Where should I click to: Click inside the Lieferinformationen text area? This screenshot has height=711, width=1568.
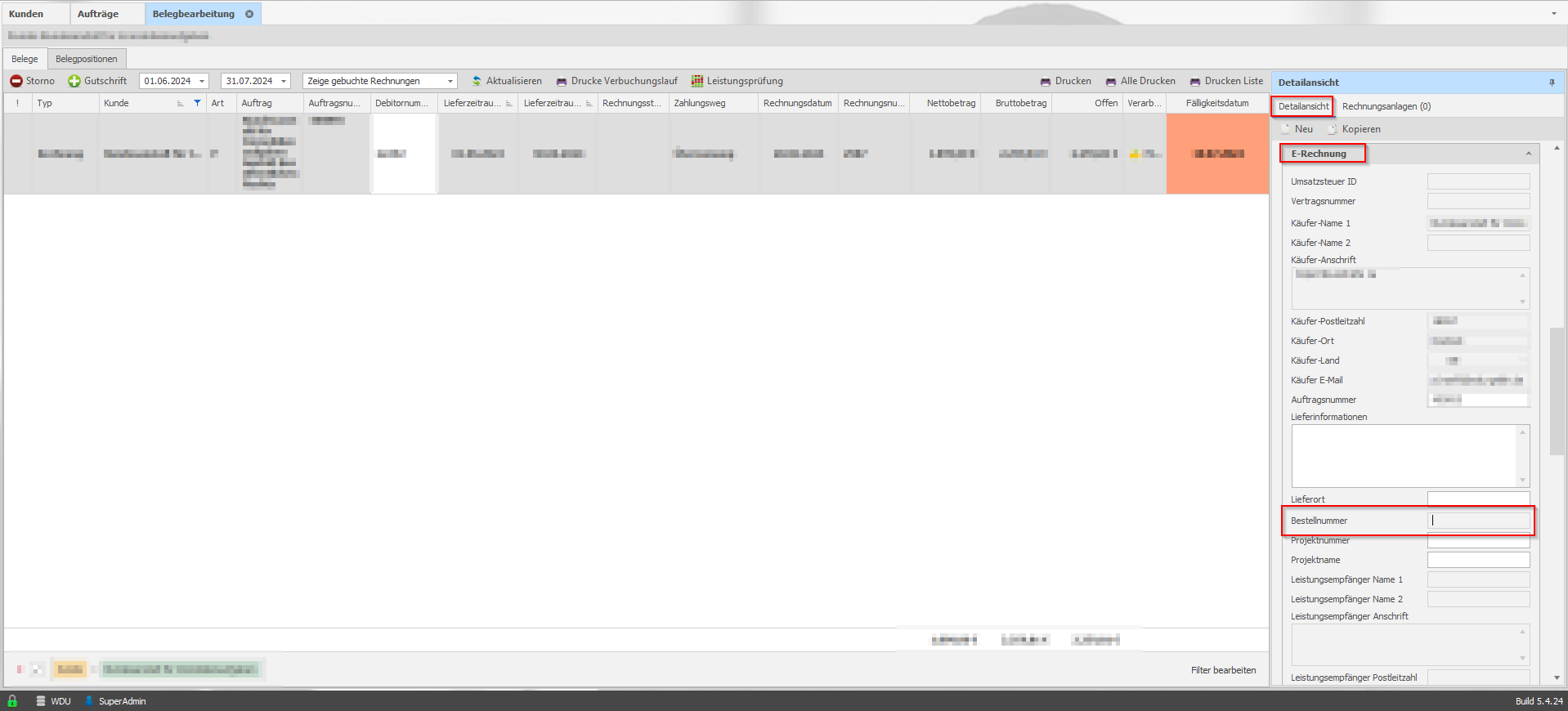coord(1404,456)
